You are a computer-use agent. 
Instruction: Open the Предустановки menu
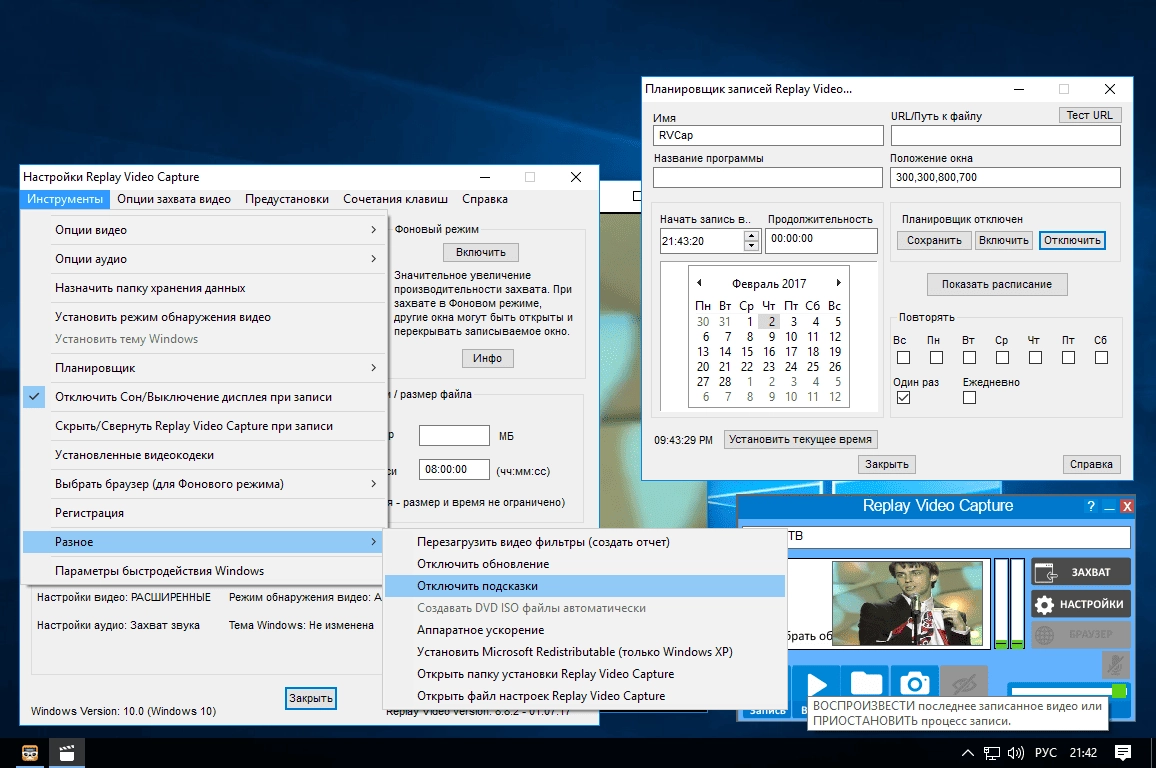[287, 199]
